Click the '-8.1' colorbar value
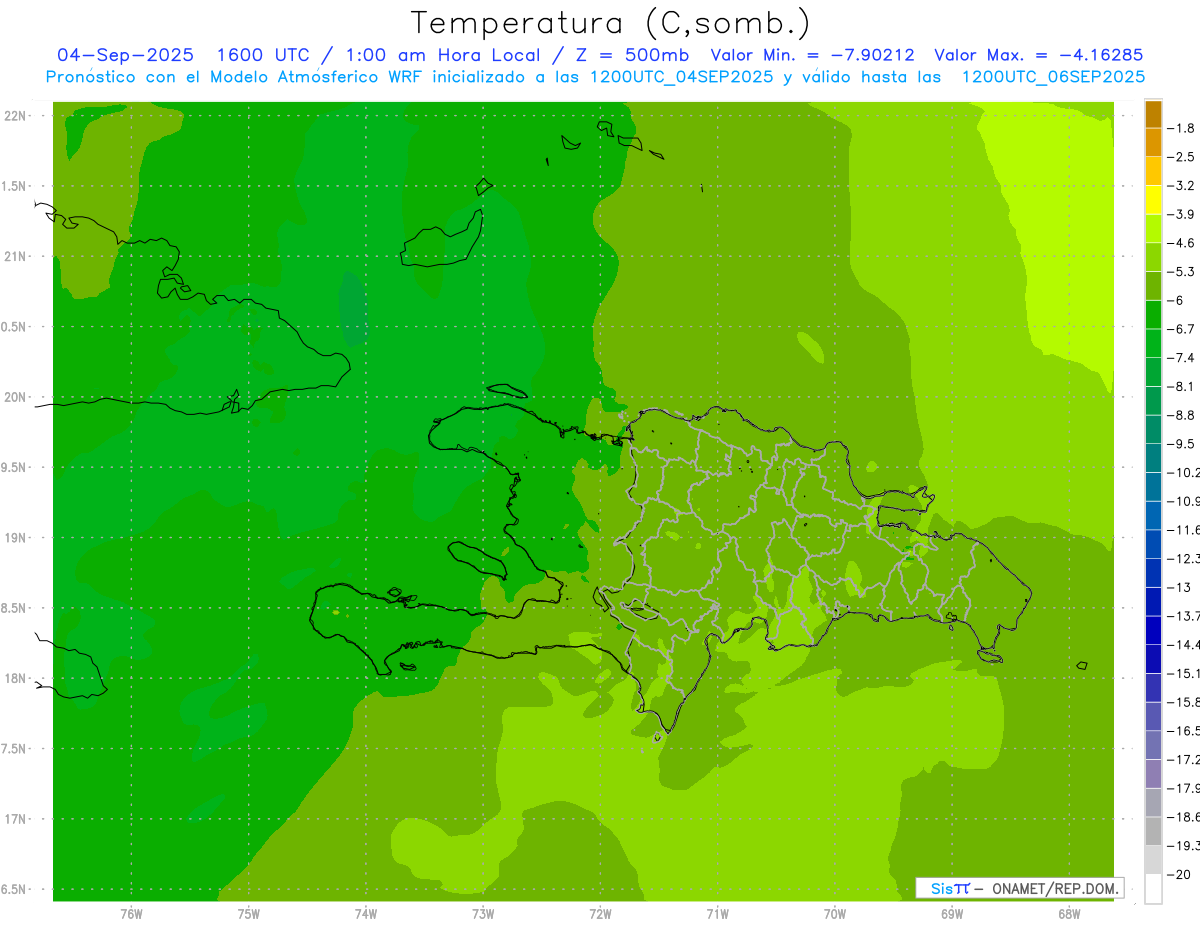This screenshot has width=1200, height=927. tap(1182, 386)
